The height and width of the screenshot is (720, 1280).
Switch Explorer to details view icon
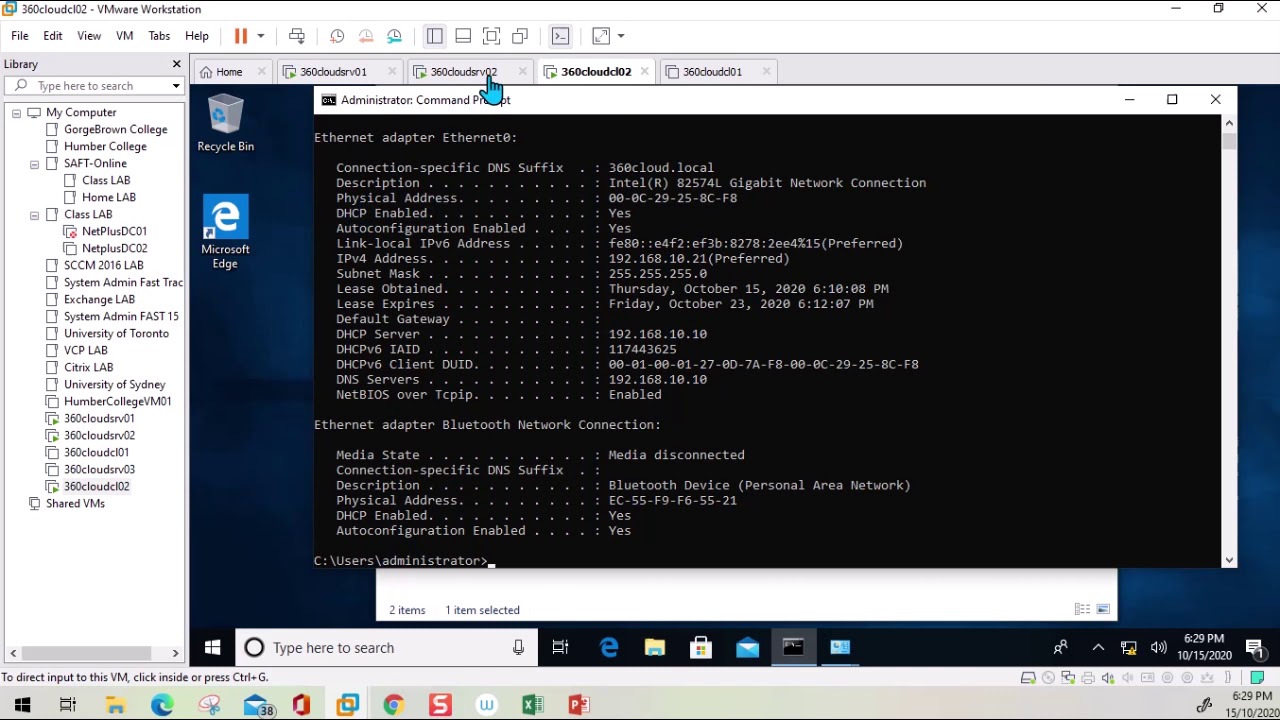1082,609
